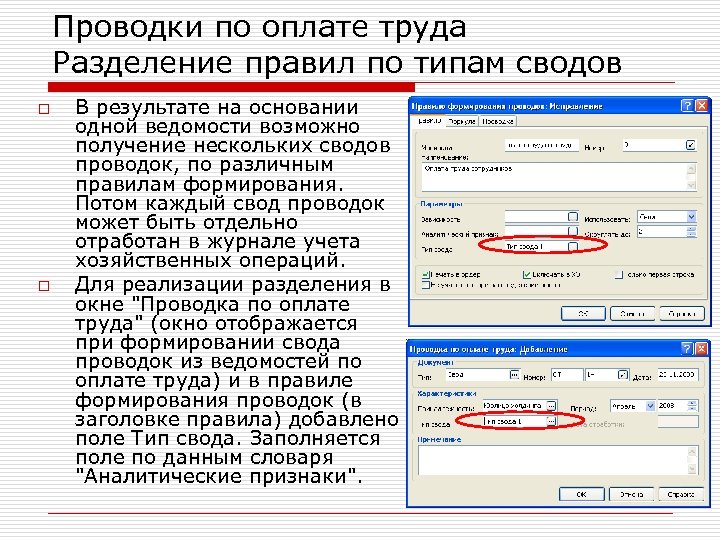Image resolution: width=720 pixels, height=540 pixels.
Task: Click 'Отмена' in 'Проводка по оплате труда' dialog
Action: coord(631,495)
